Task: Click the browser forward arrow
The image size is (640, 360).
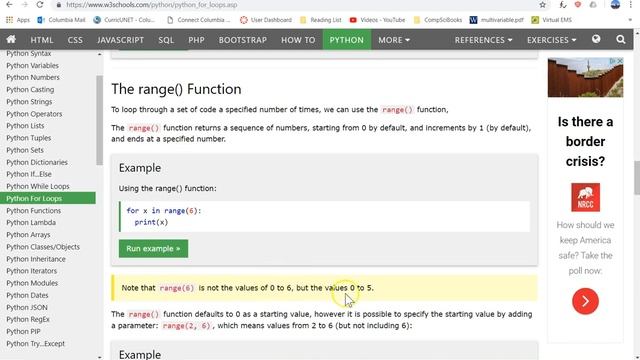Action: coord(24,5)
